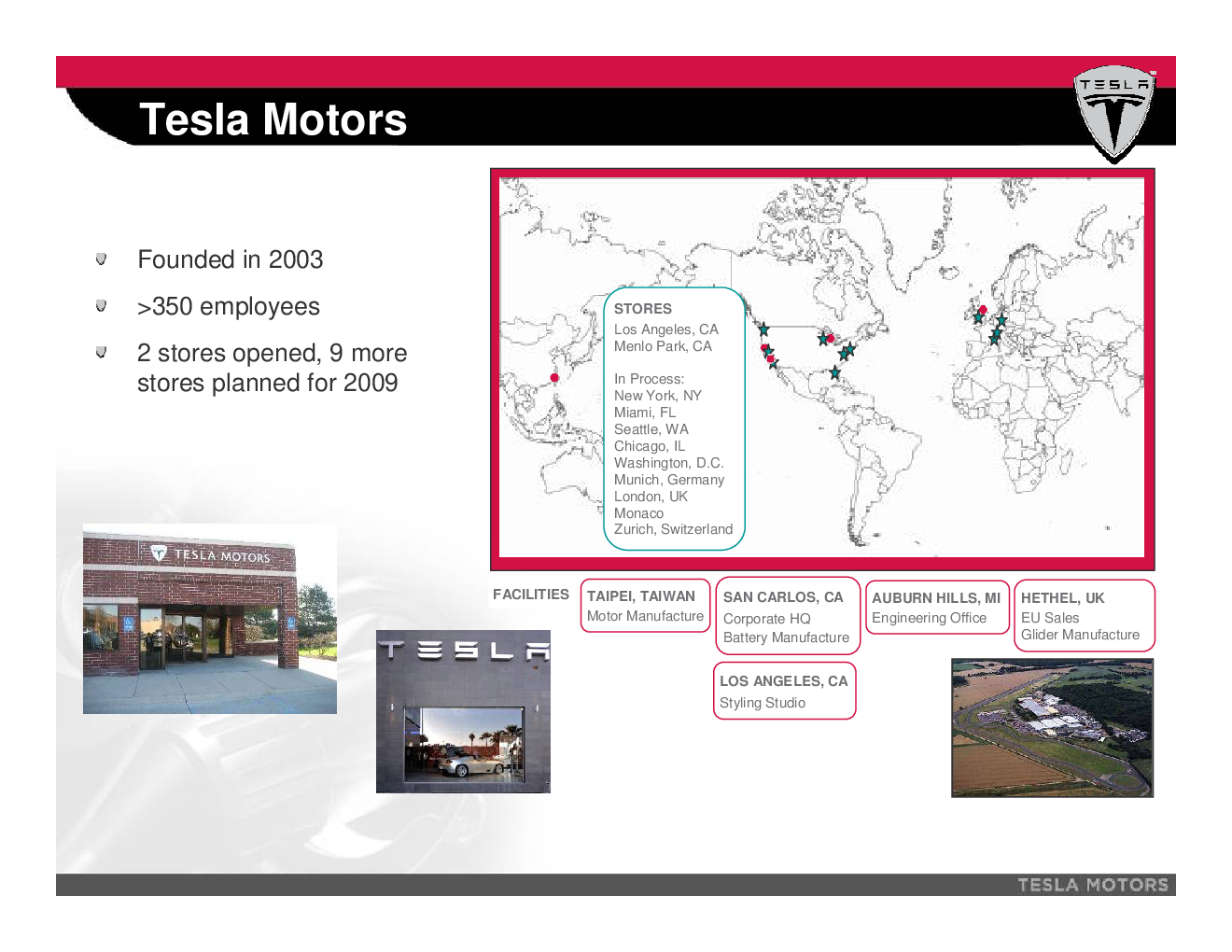Select the text 'Founded in 2003'

coord(230,259)
